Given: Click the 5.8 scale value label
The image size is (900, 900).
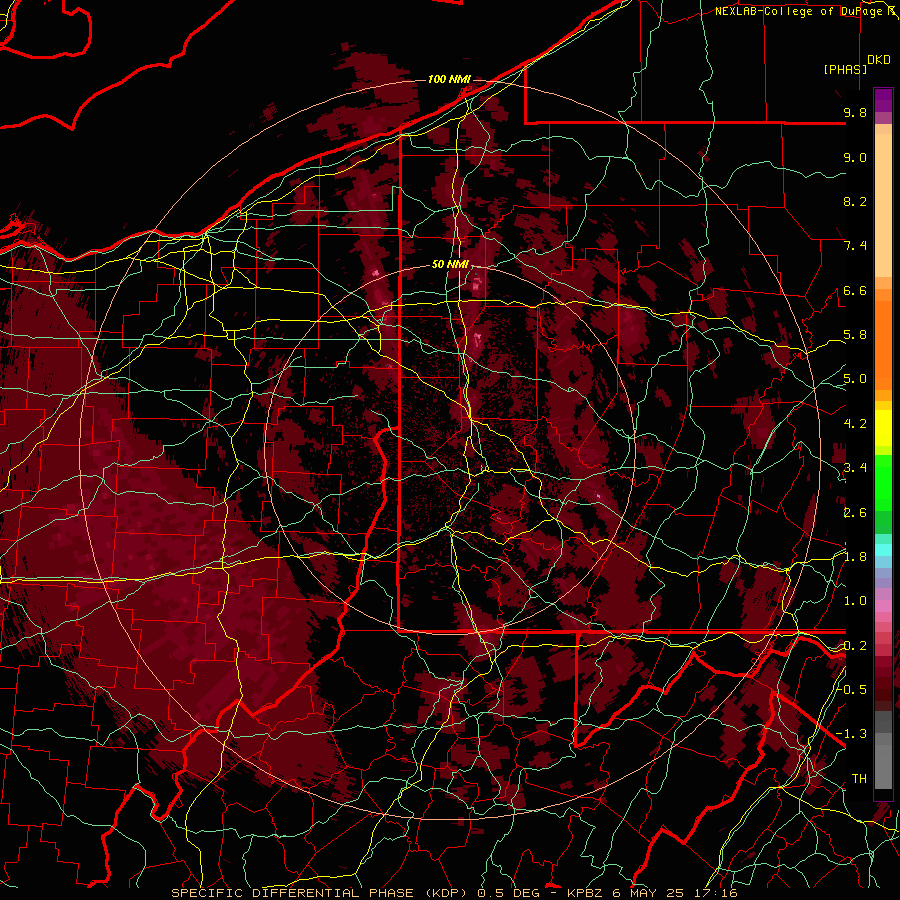Looking at the screenshot, I should 855,335.
